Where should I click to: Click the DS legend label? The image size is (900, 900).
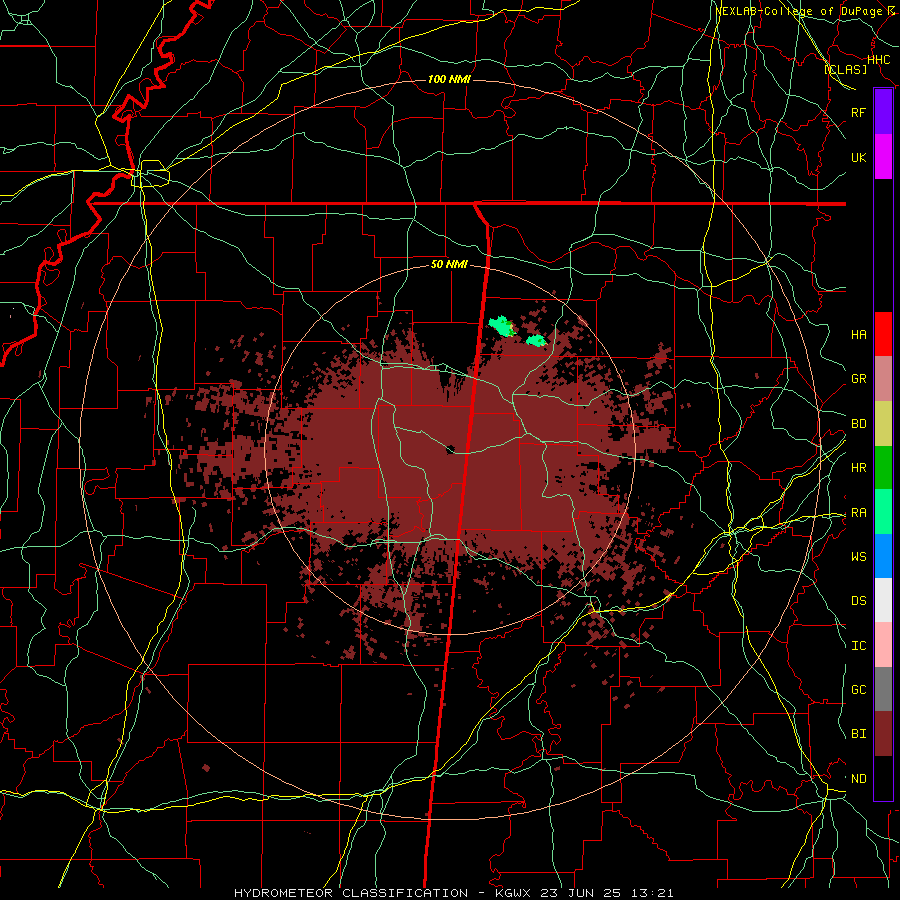coord(859,600)
